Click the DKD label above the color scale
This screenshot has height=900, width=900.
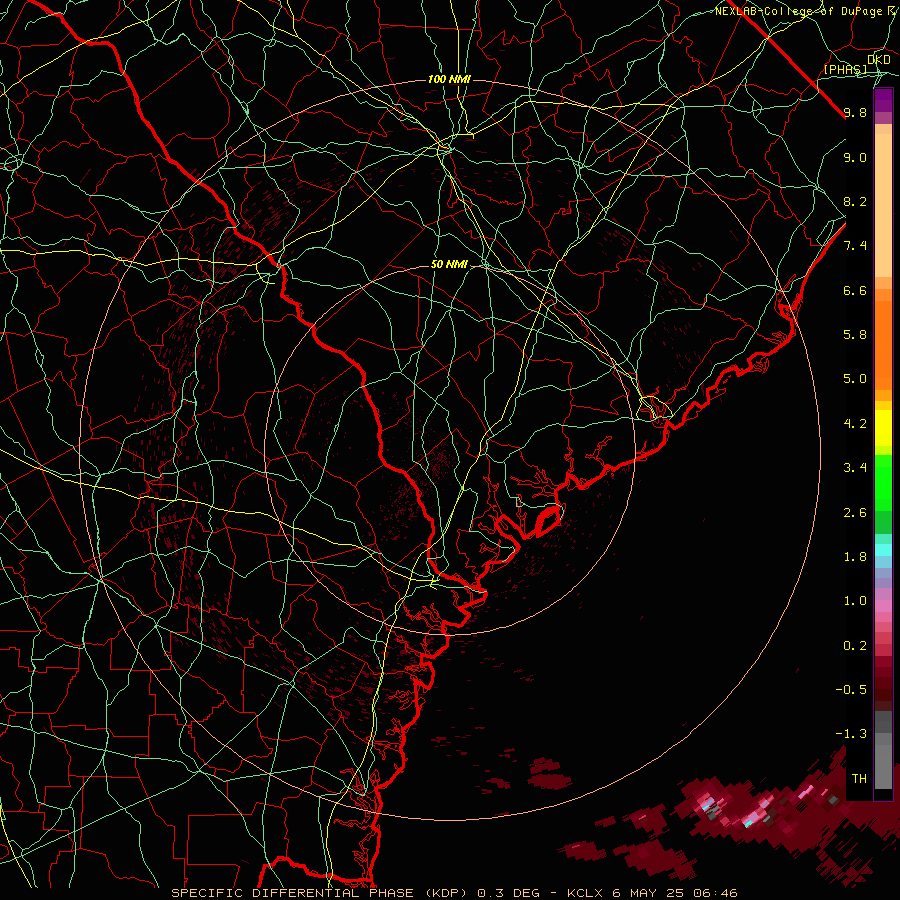[878, 60]
